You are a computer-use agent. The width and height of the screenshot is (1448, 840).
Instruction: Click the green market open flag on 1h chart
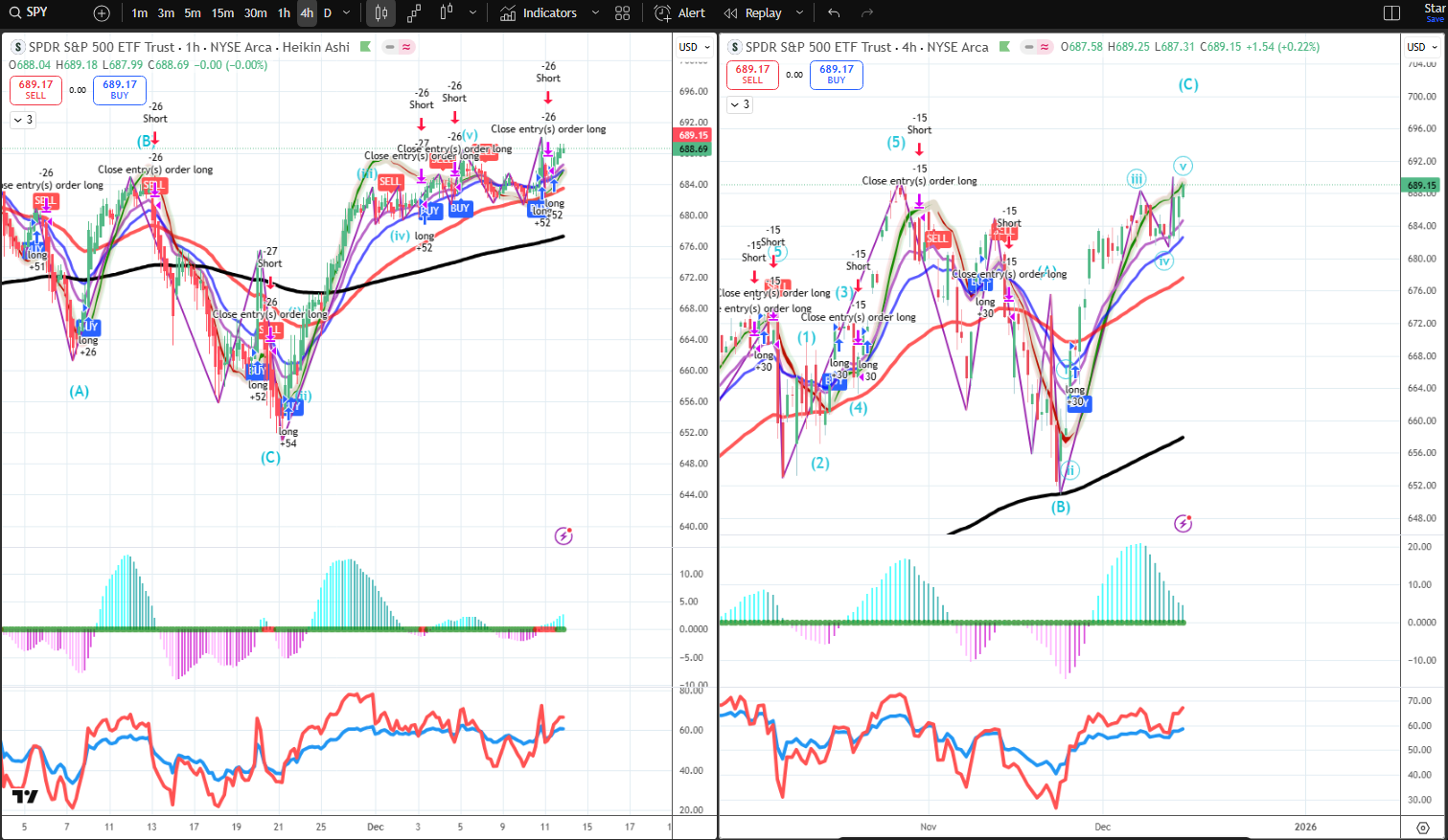[x=365, y=47]
